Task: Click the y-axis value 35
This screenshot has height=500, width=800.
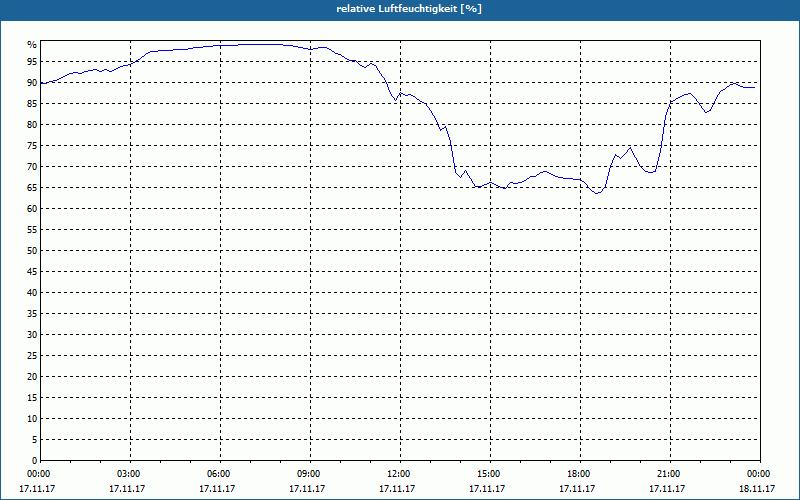Action: tap(32, 314)
